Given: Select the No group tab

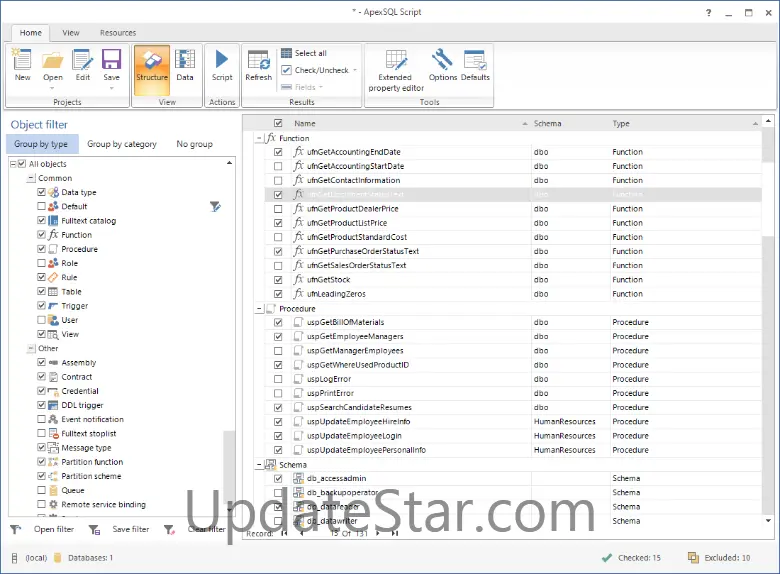Looking at the screenshot, I should coord(195,144).
